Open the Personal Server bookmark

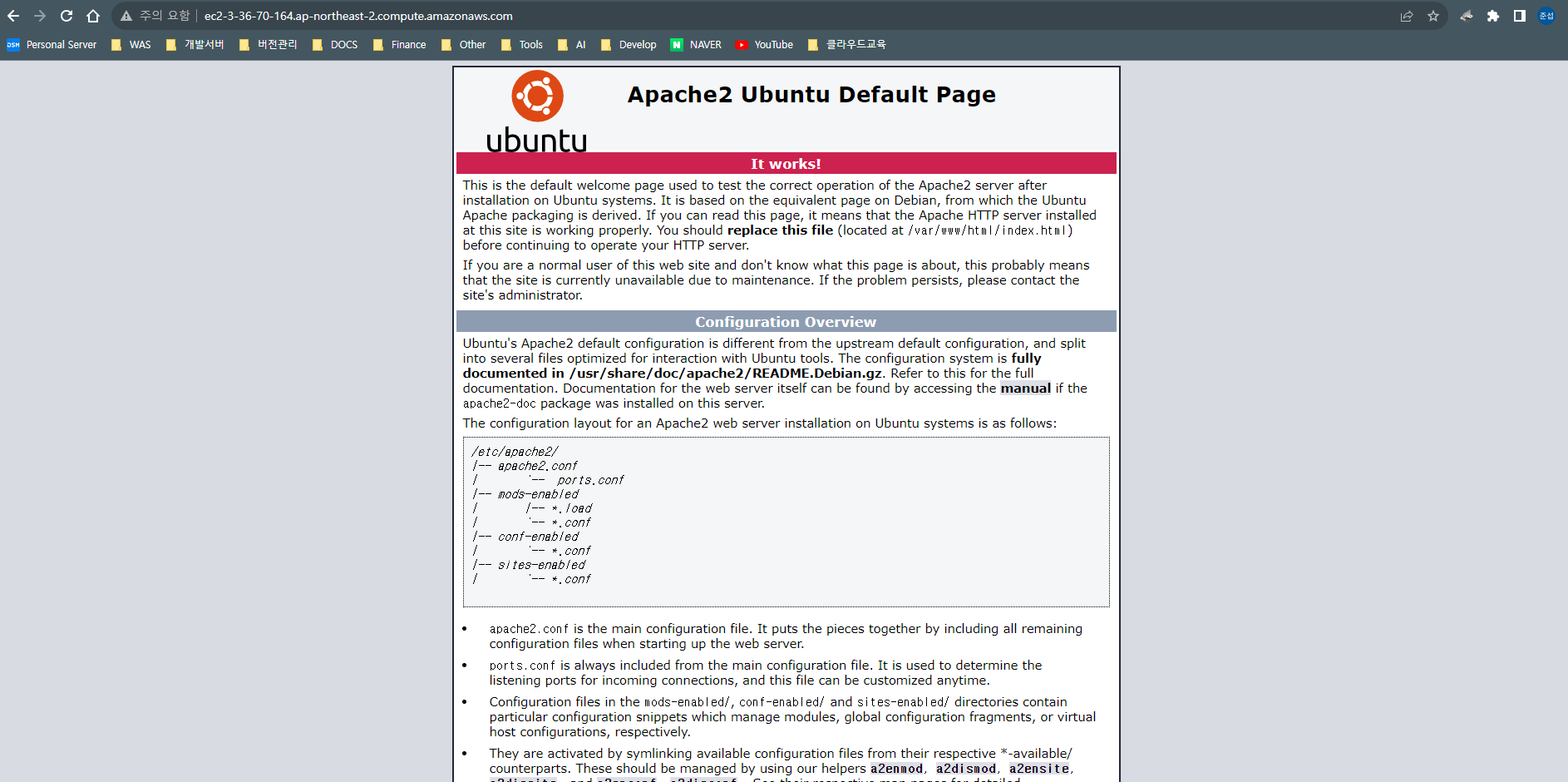tap(52, 45)
